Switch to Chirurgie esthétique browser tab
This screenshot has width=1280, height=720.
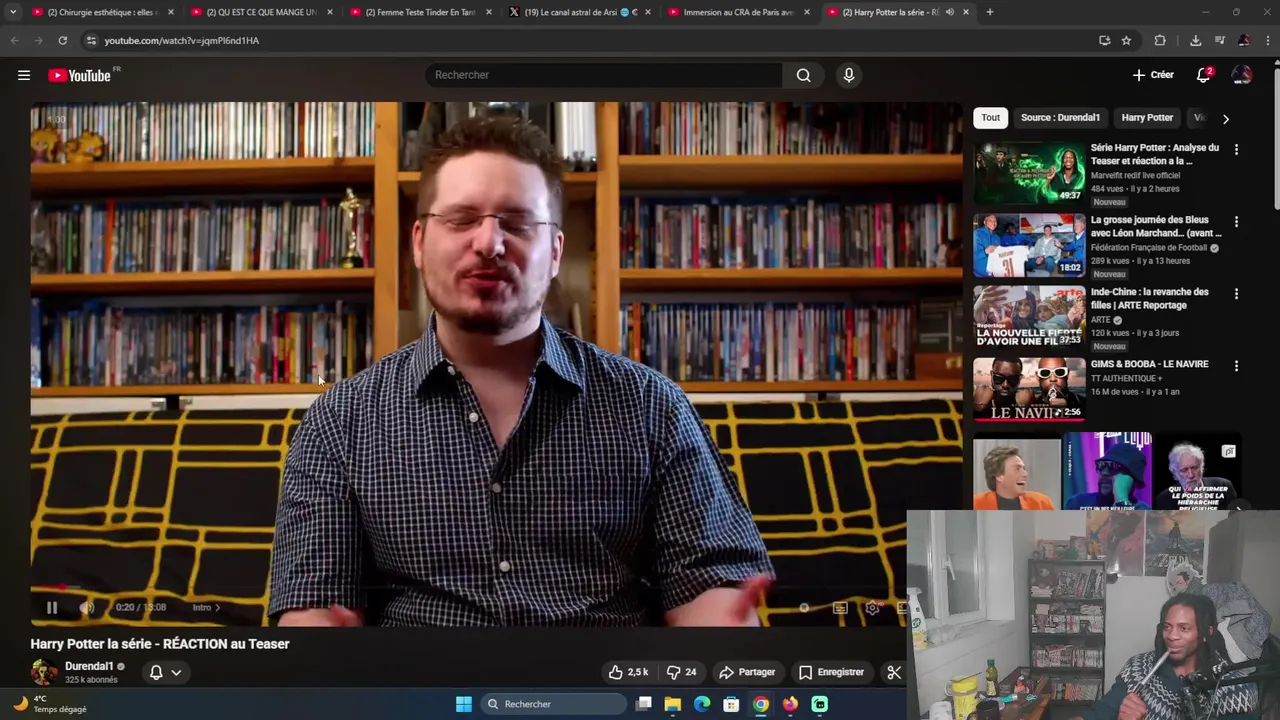101,12
